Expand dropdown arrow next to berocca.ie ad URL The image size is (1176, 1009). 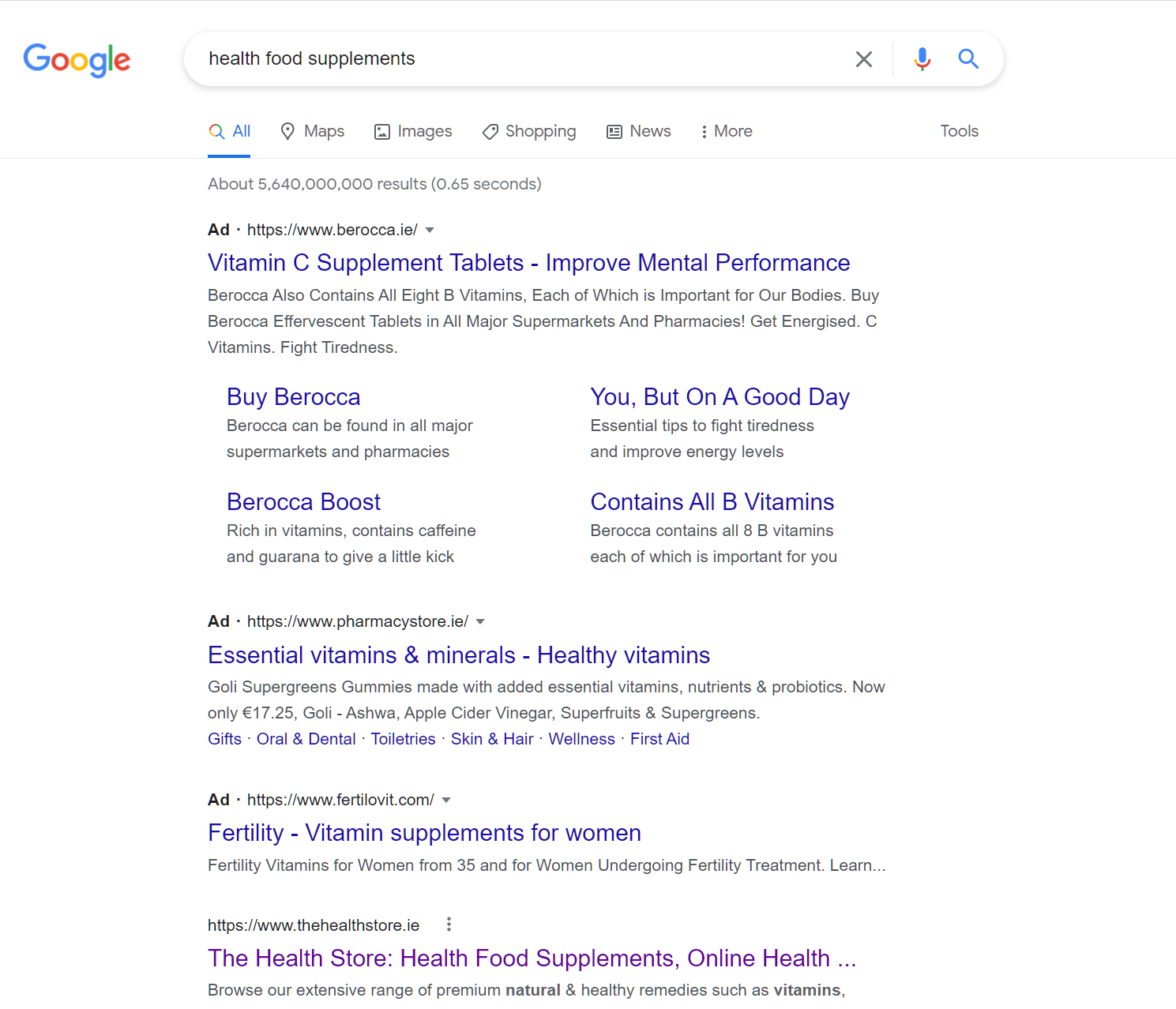pos(430,230)
